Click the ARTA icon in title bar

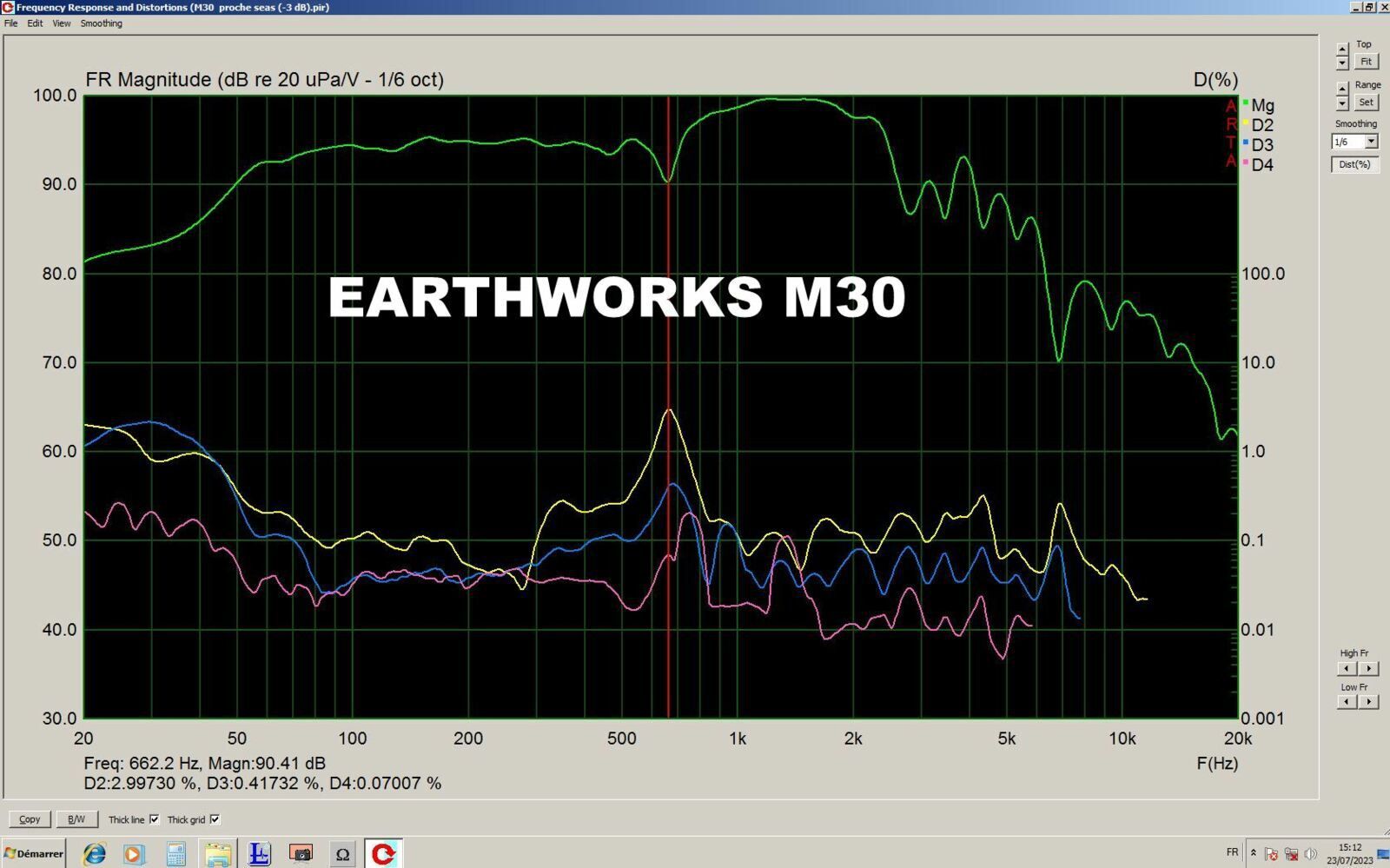(x=8, y=7)
